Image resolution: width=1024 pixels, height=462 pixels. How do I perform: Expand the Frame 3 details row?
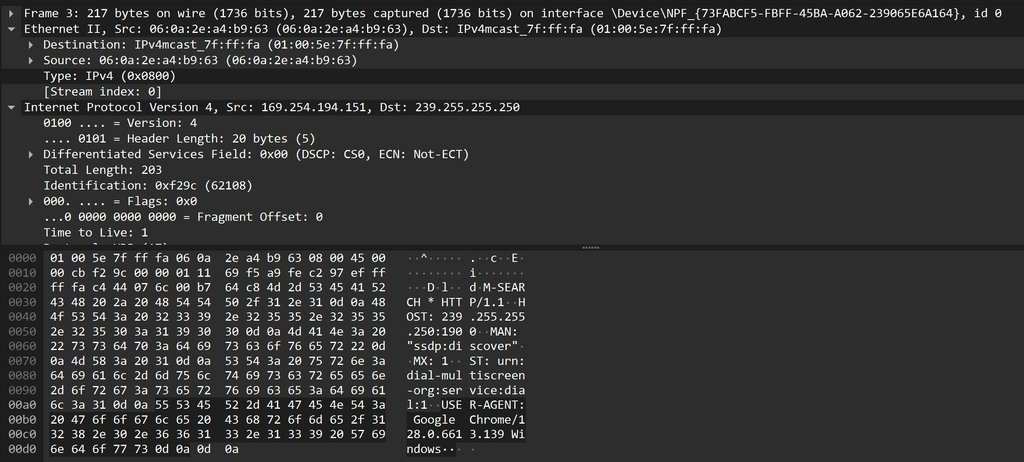11,13
